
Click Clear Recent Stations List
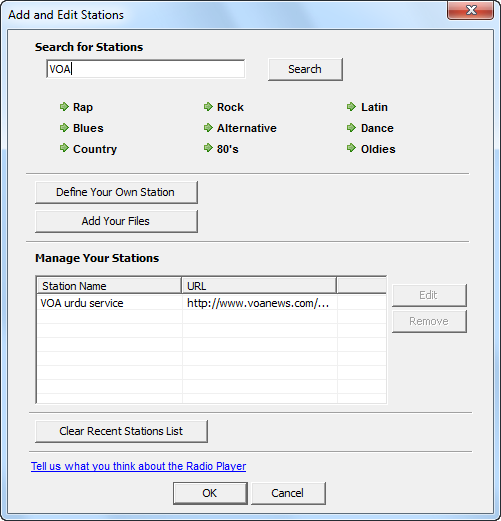121,431
